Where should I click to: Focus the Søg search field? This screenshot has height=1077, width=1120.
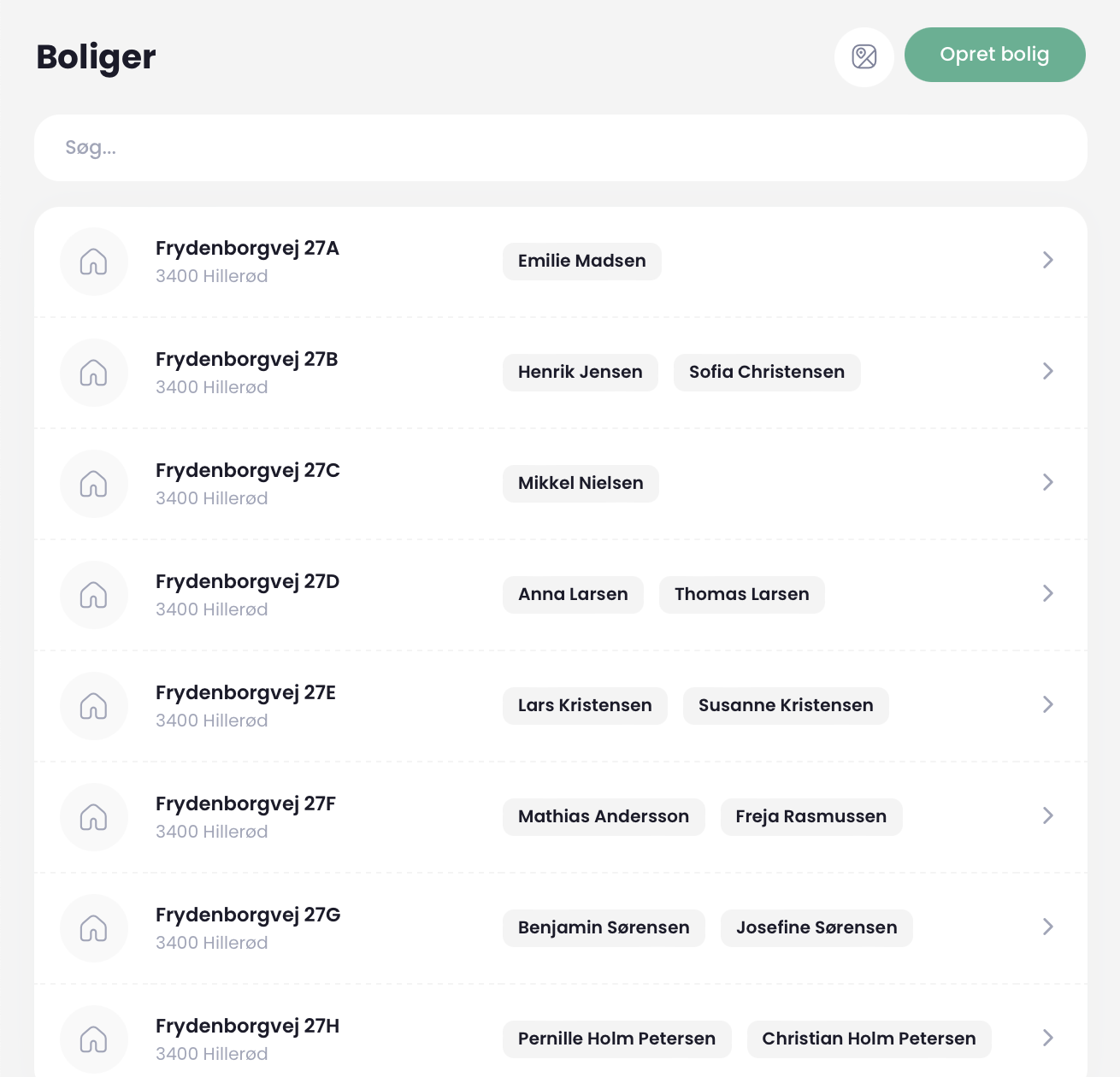coord(561,148)
